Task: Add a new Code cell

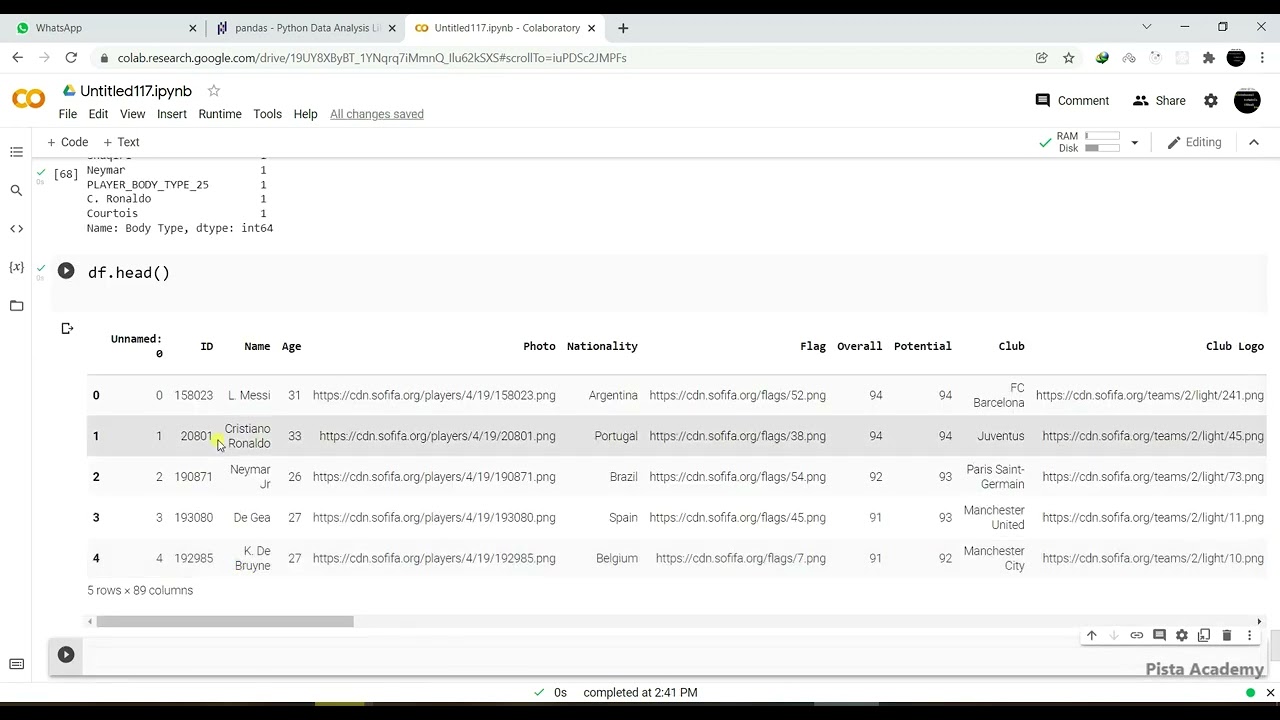Action: (68, 142)
